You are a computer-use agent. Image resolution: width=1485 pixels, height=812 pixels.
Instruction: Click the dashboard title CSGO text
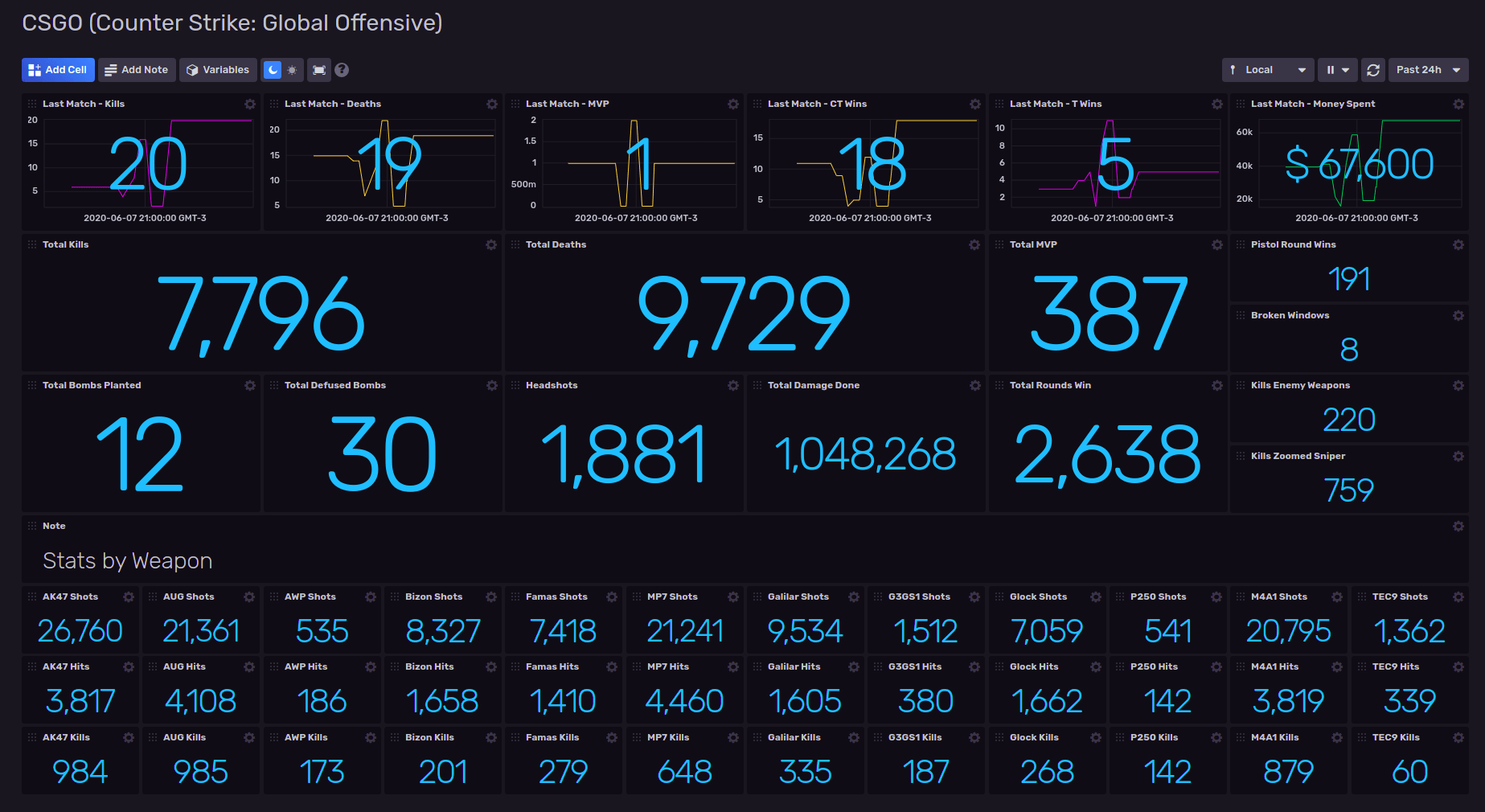pyautogui.click(x=232, y=23)
